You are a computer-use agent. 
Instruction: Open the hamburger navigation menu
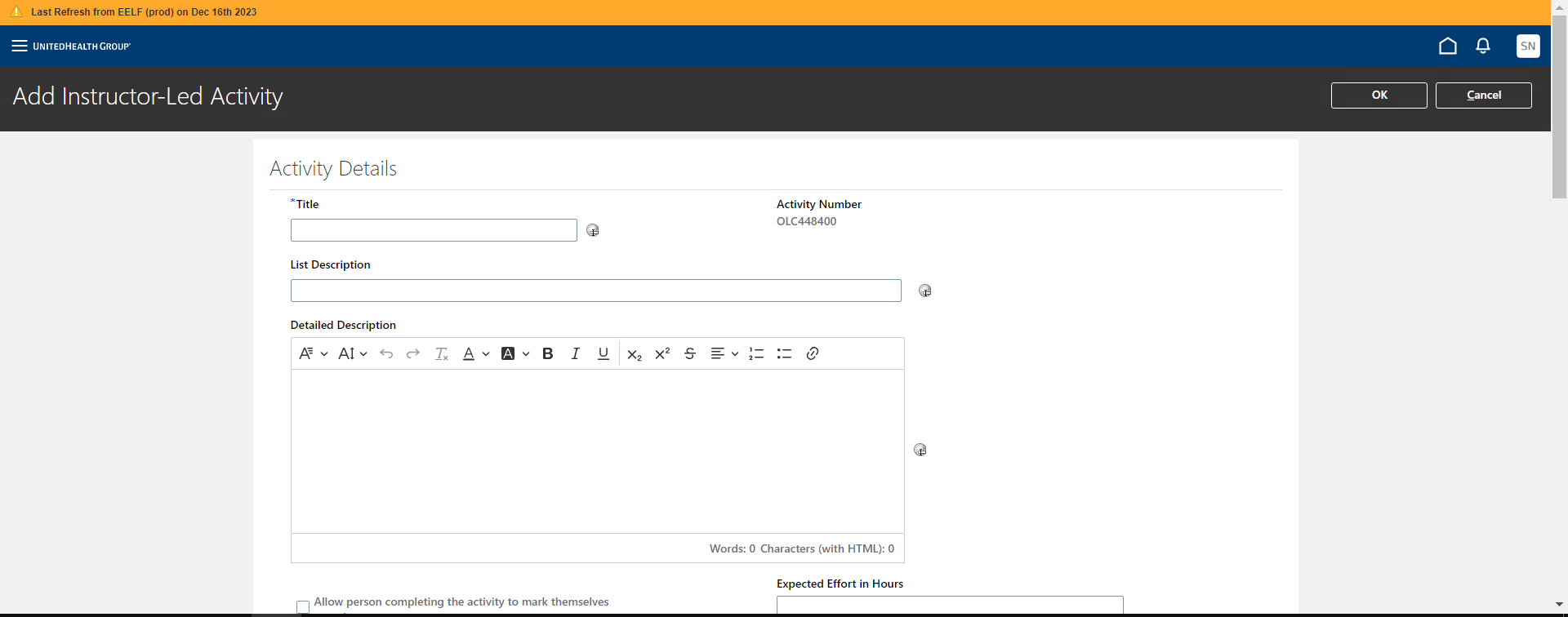(20, 46)
